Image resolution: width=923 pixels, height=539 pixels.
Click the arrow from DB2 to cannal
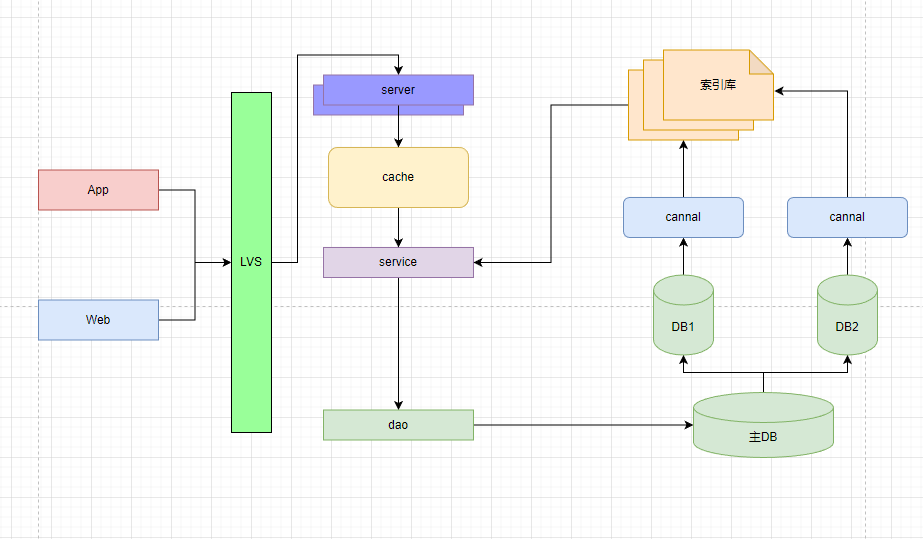pyautogui.click(x=847, y=257)
